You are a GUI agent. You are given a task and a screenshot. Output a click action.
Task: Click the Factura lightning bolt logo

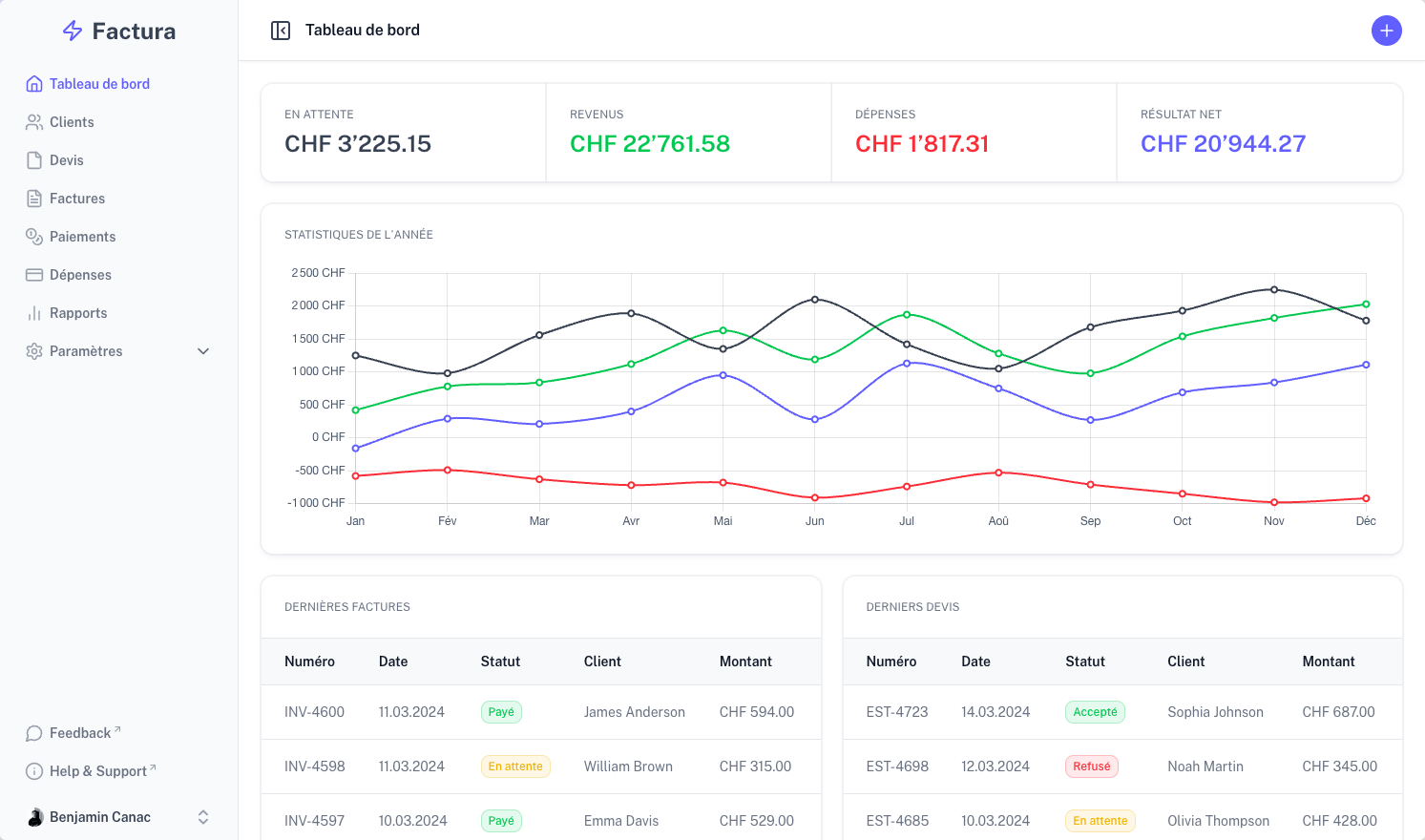point(73,31)
